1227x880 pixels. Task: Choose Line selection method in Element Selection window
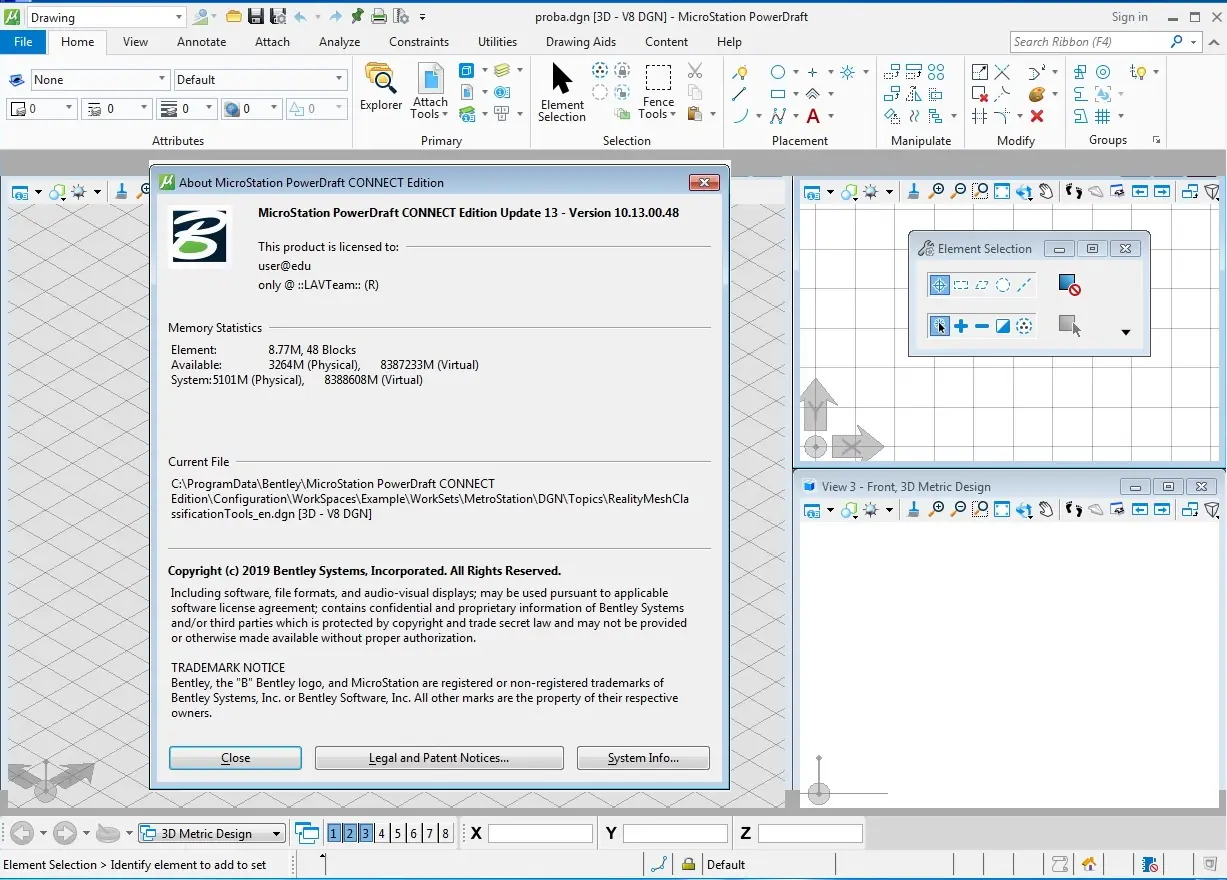point(1024,285)
